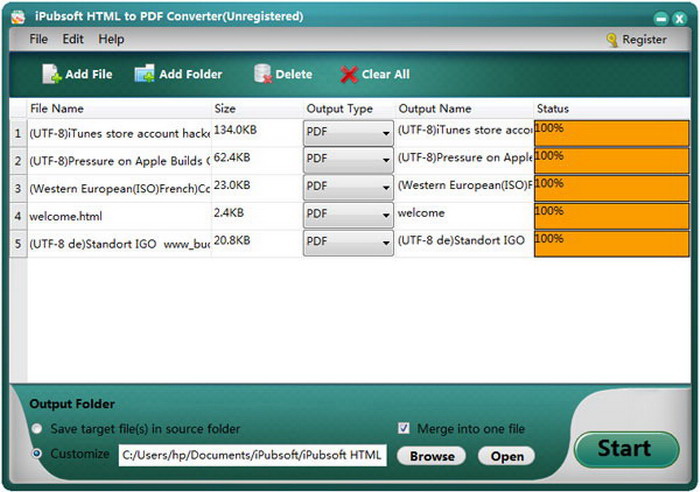Image resolution: width=700 pixels, height=492 pixels.
Task: Click progress bar of Pressure on Apple row
Action: [612, 161]
